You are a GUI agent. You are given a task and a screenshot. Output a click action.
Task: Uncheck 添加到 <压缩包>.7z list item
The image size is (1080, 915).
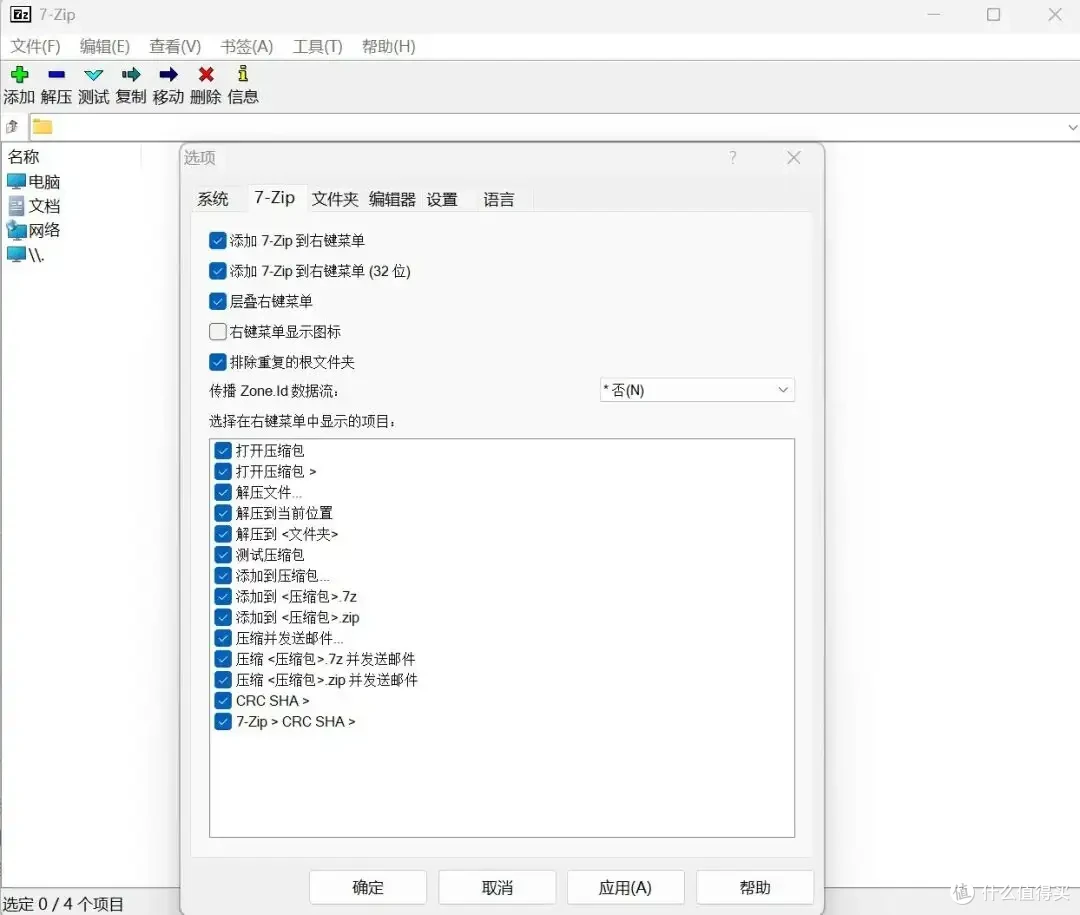point(222,596)
